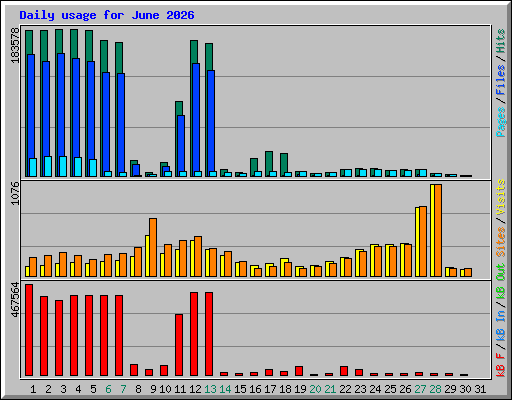Screen dimensions: 512x400
Task: Click day 30 on the x-axis
Action: (465, 389)
